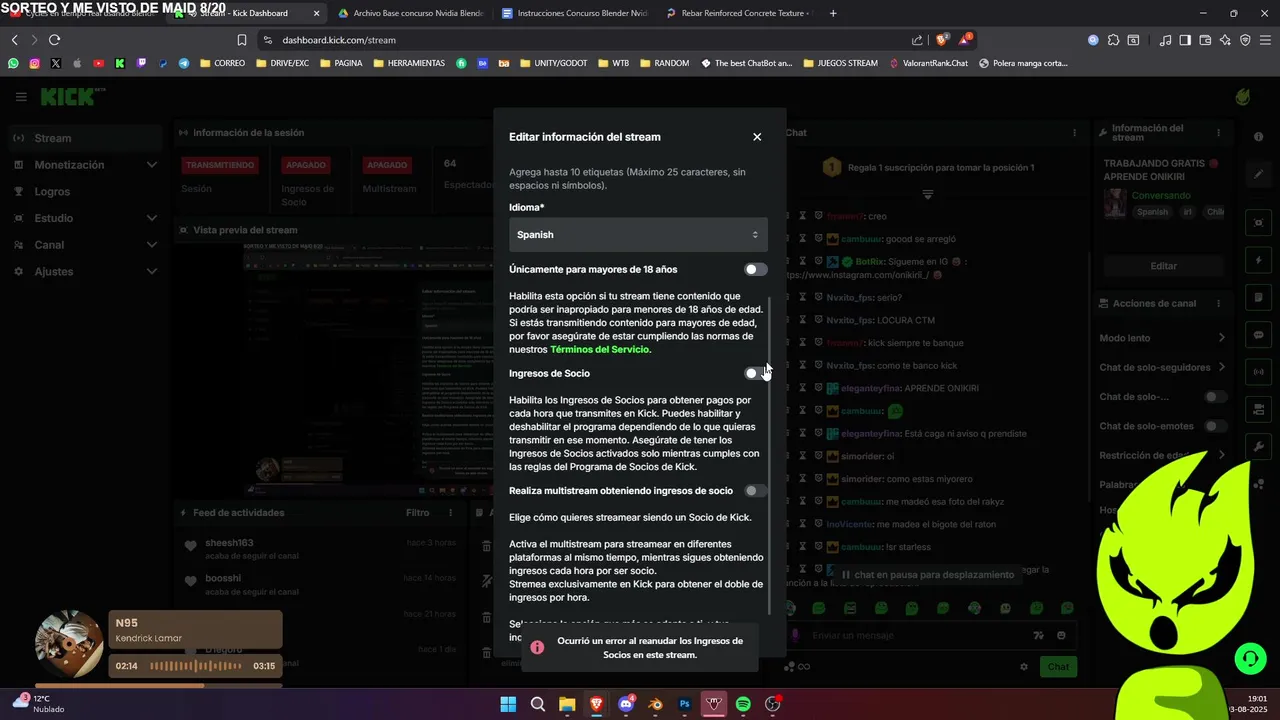Open Blender from the taskbar

(x=656, y=704)
